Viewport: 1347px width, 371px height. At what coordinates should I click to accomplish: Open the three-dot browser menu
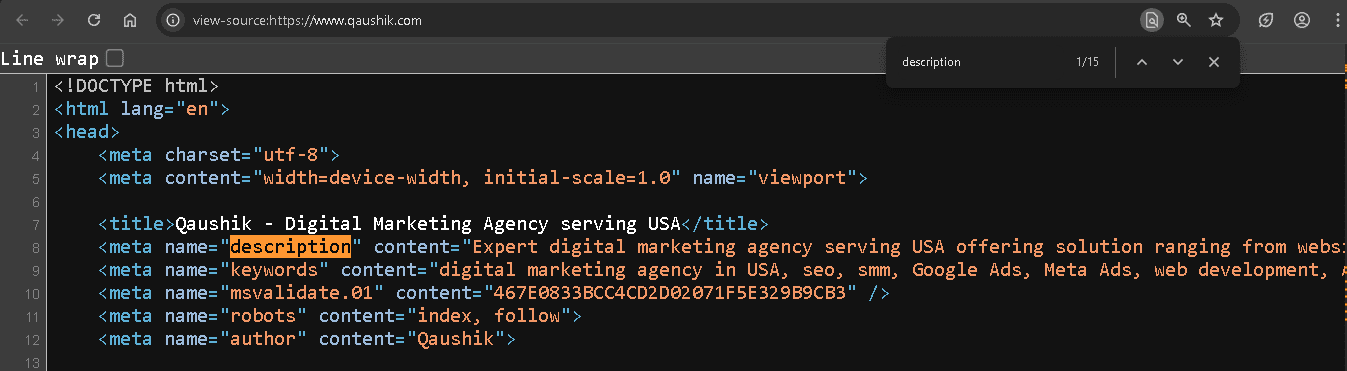tap(1336, 20)
